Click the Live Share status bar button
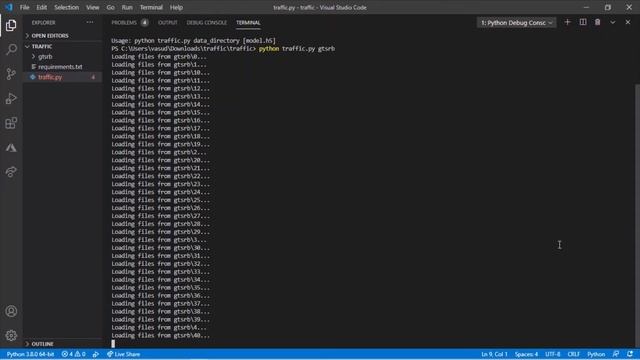Image resolution: width=640 pixels, height=360 pixels. (x=123, y=354)
